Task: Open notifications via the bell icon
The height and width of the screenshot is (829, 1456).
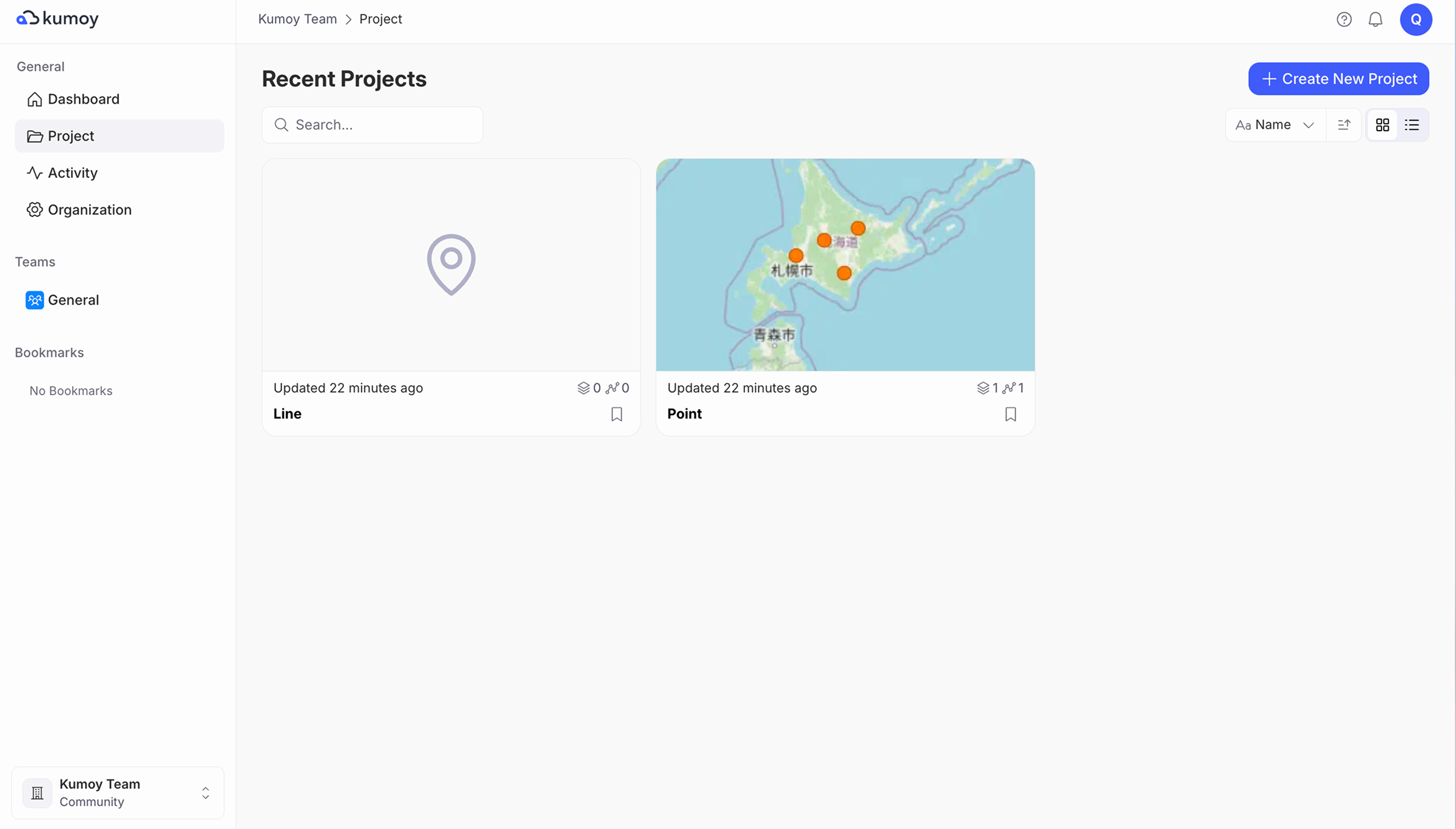Action: coord(1375,19)
